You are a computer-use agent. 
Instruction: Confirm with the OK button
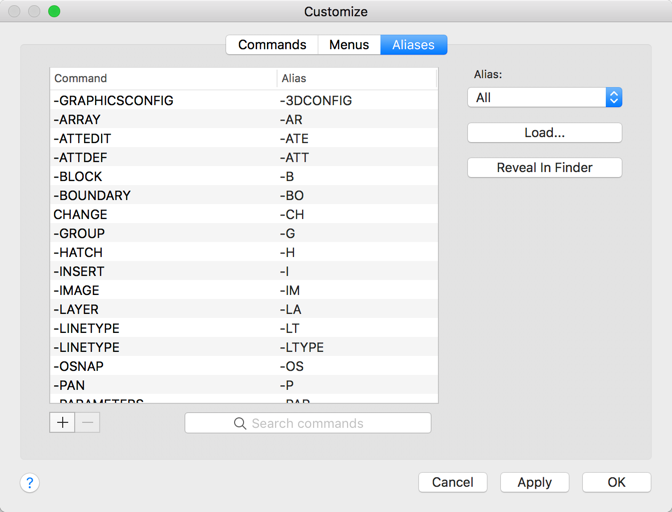click(x=616, y=482)
